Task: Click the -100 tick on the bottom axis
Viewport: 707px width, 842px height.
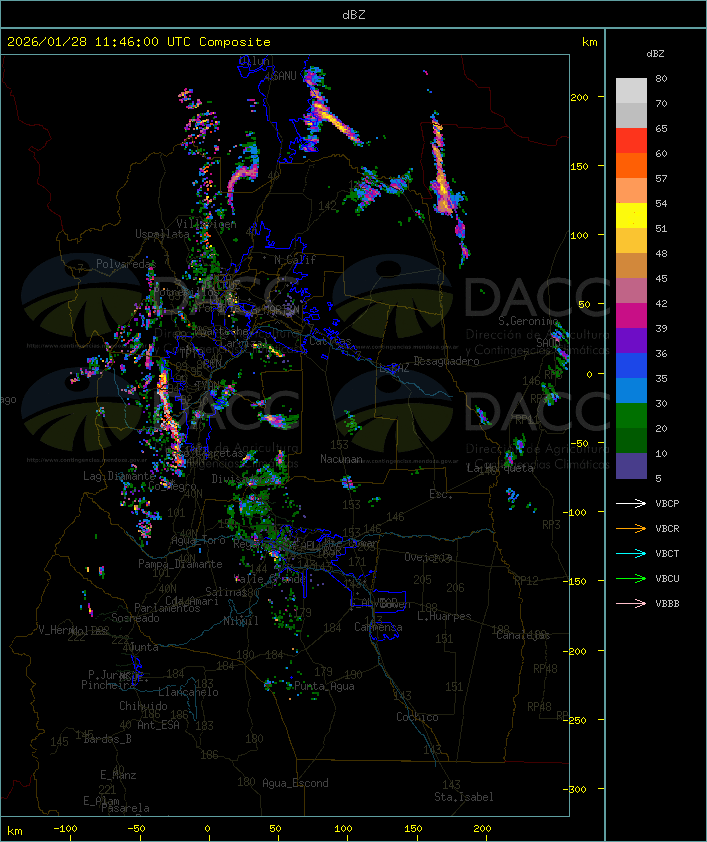Action: (66, 829)
